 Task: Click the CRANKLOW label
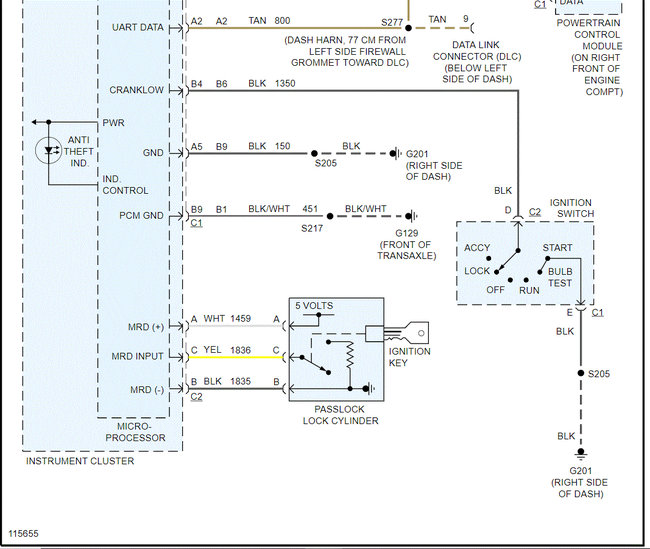pos(136,90)
